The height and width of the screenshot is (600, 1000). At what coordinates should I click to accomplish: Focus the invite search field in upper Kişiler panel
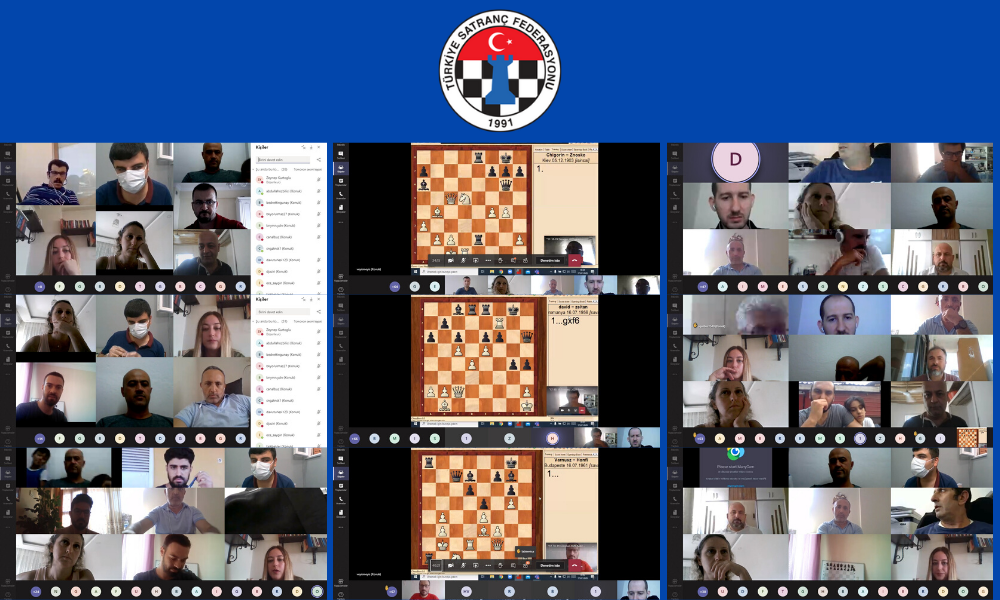pyautogui.click(x=283, y=159)
